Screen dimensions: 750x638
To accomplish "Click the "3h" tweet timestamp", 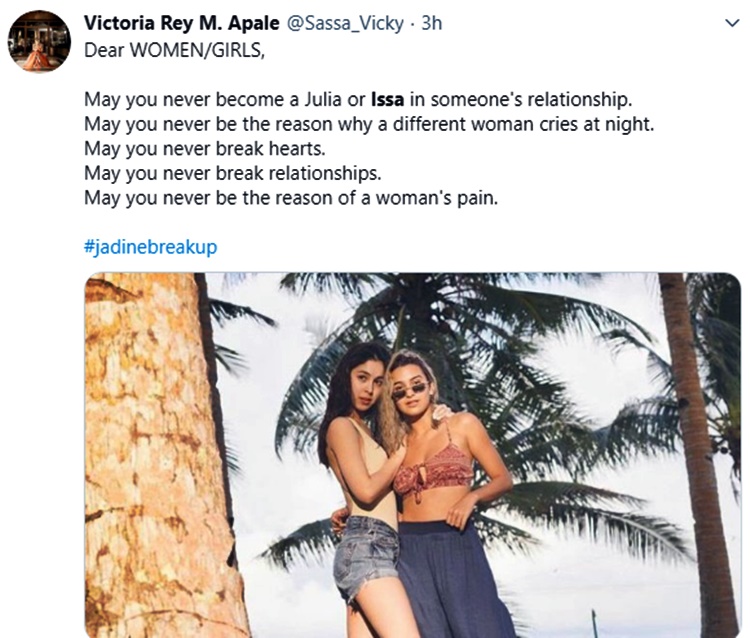I will point(431,23).
